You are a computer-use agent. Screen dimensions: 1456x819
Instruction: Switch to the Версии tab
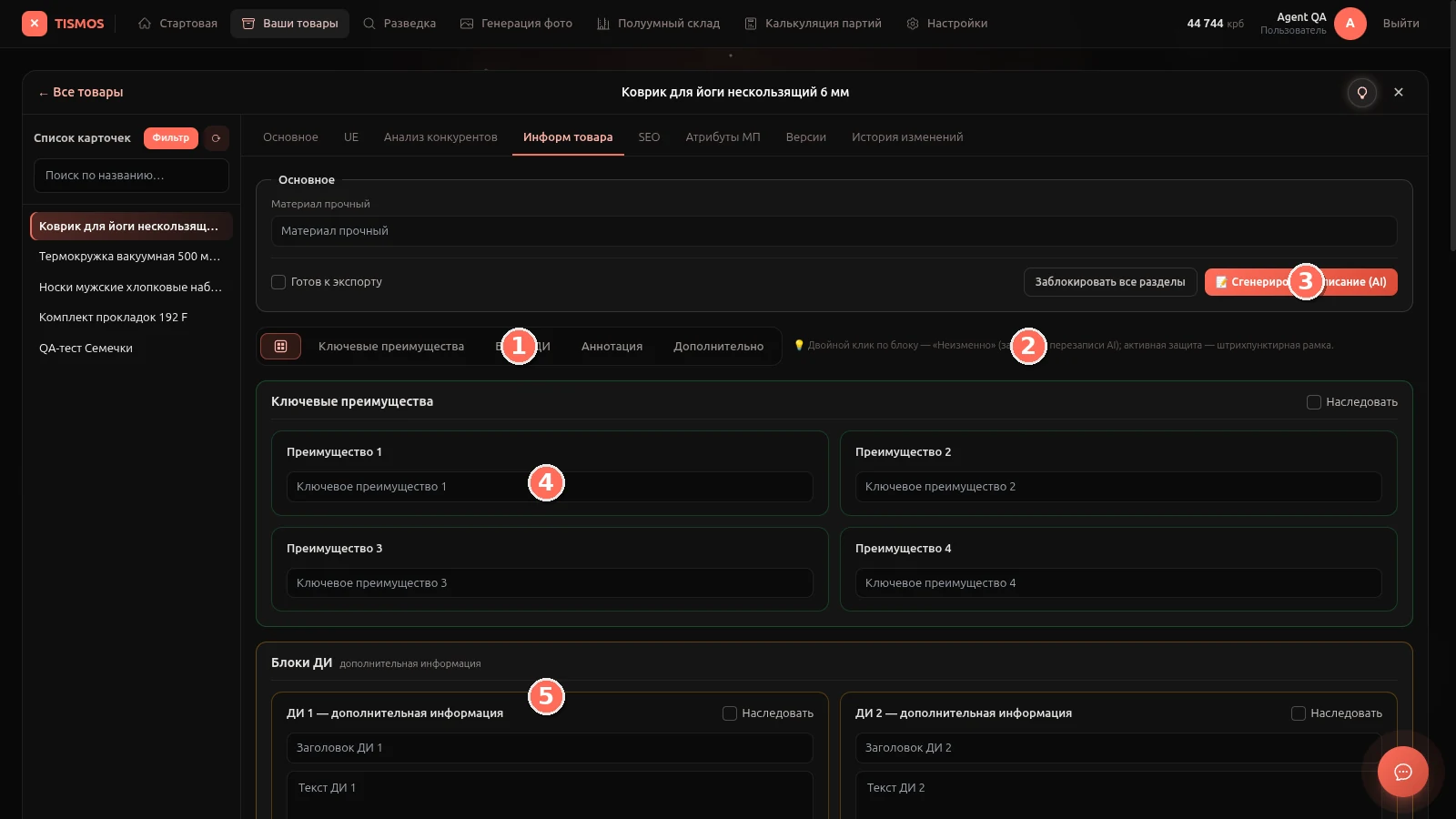click(x=806, y=137)
